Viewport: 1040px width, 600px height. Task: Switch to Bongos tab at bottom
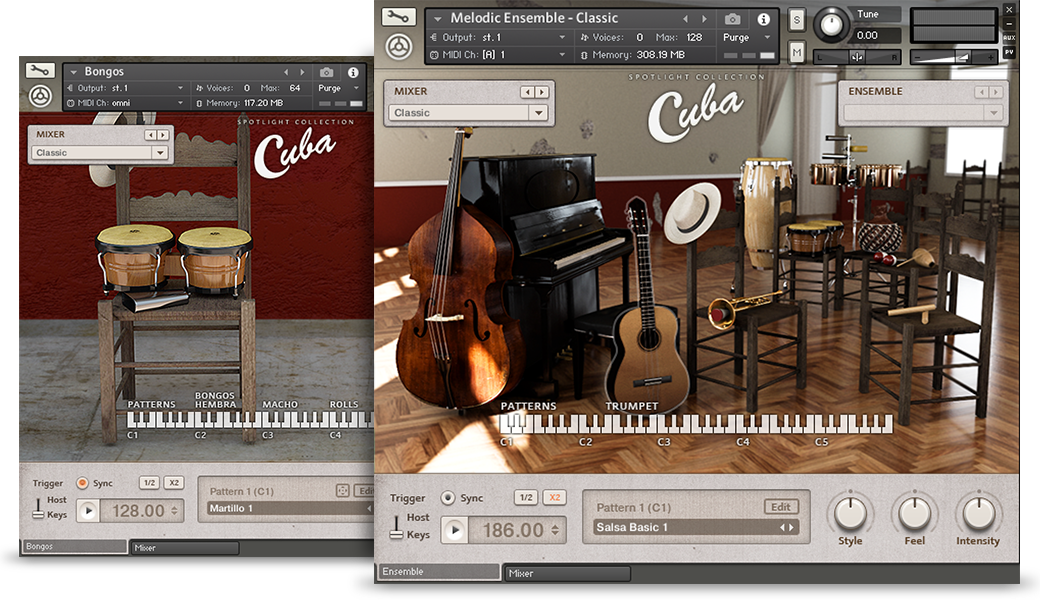coord(73,546)
